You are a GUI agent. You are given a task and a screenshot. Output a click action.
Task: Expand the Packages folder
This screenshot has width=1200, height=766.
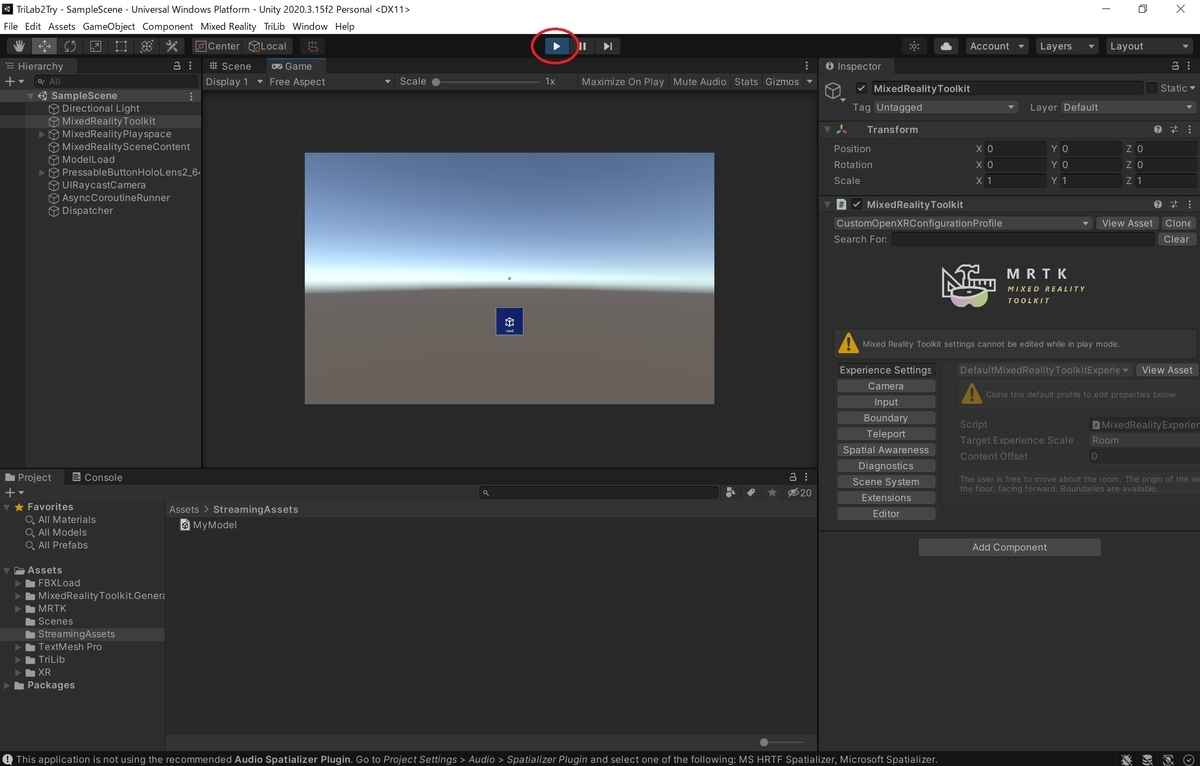click(x=8, y=685)
